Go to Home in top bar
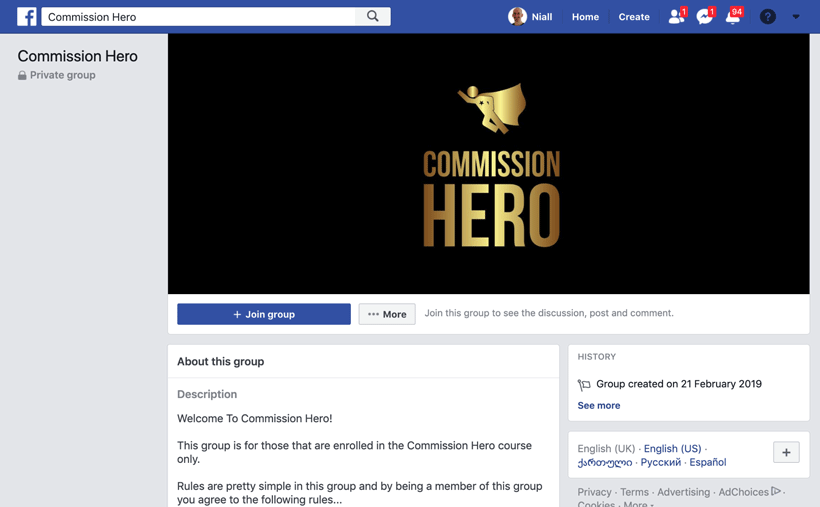Image resolution: width=820 pixels, height=507 pixels. click(585, 17)
